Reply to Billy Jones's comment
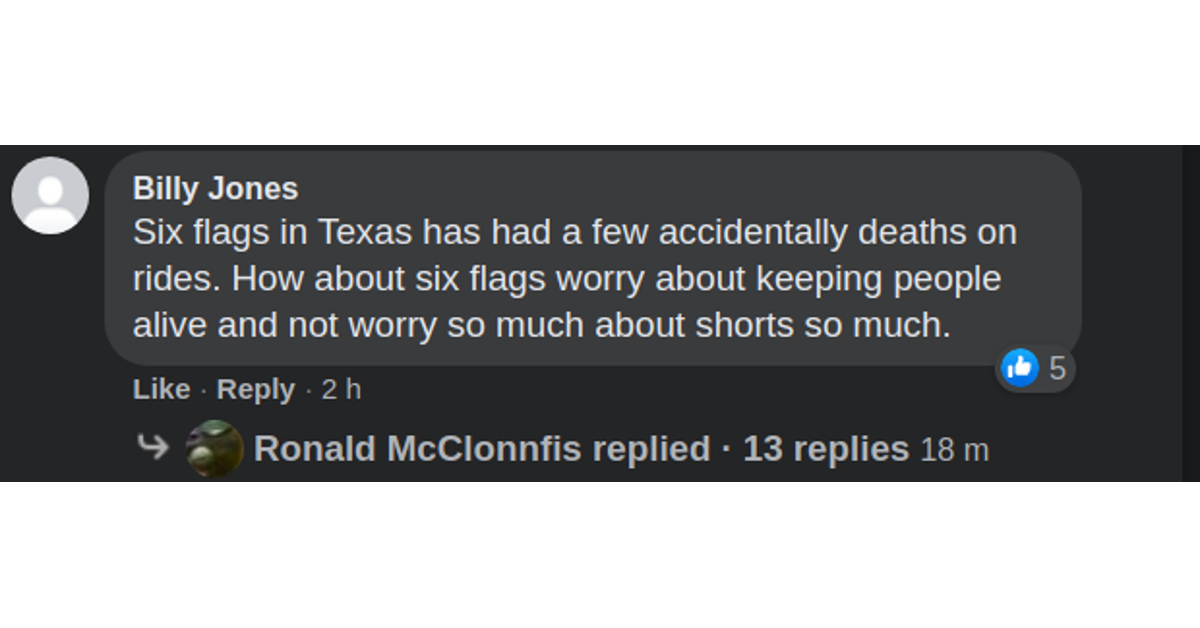1200x628 pixels. (x=256, y=389)
